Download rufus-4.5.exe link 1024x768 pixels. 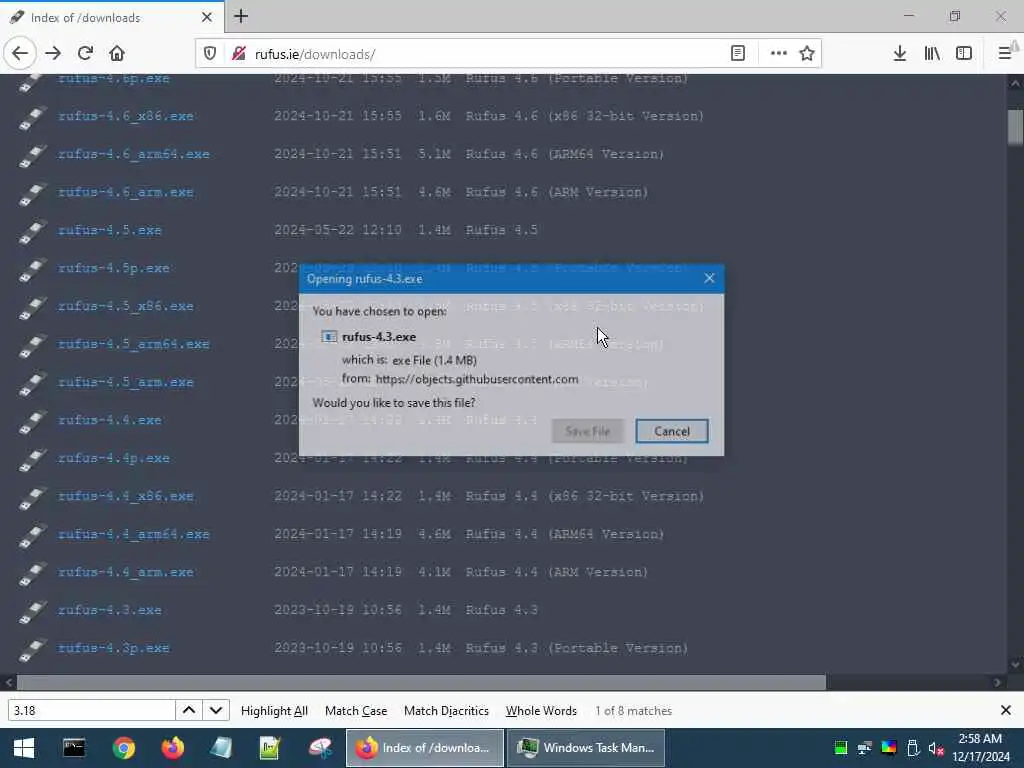[110, 230]
